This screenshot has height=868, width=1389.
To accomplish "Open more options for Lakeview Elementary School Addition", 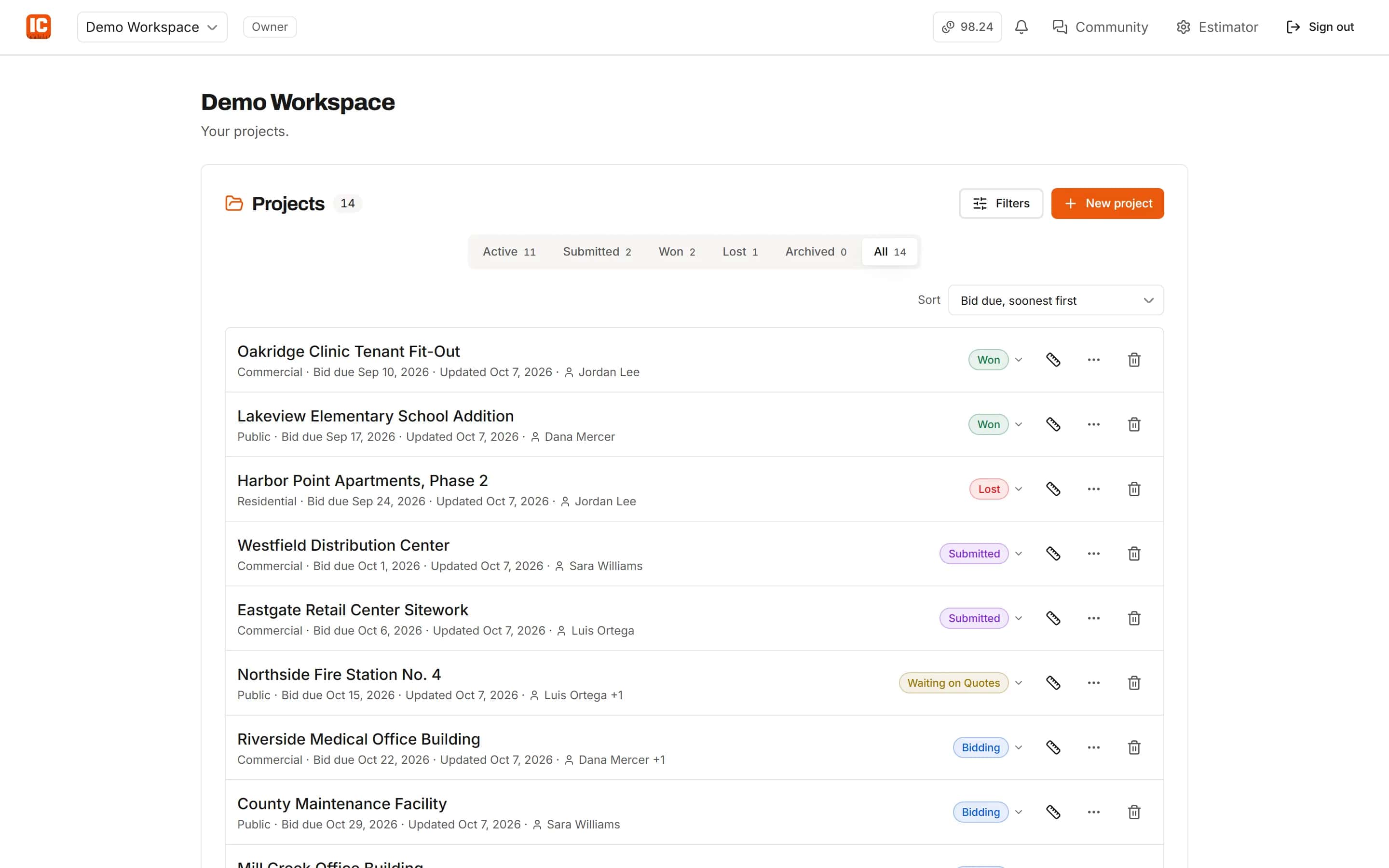I will 1093,424.
